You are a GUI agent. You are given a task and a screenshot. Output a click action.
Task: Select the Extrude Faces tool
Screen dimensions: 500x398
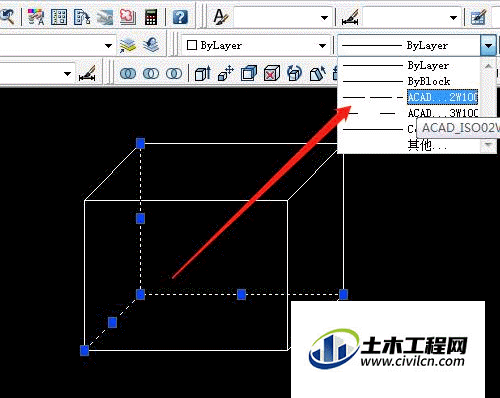click(x=203, y=73)
